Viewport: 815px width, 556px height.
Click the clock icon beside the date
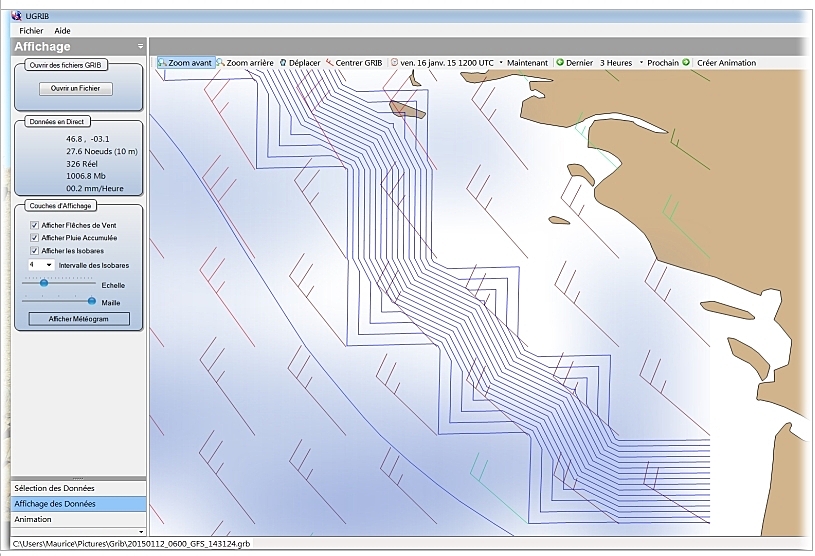coord(394,63)
